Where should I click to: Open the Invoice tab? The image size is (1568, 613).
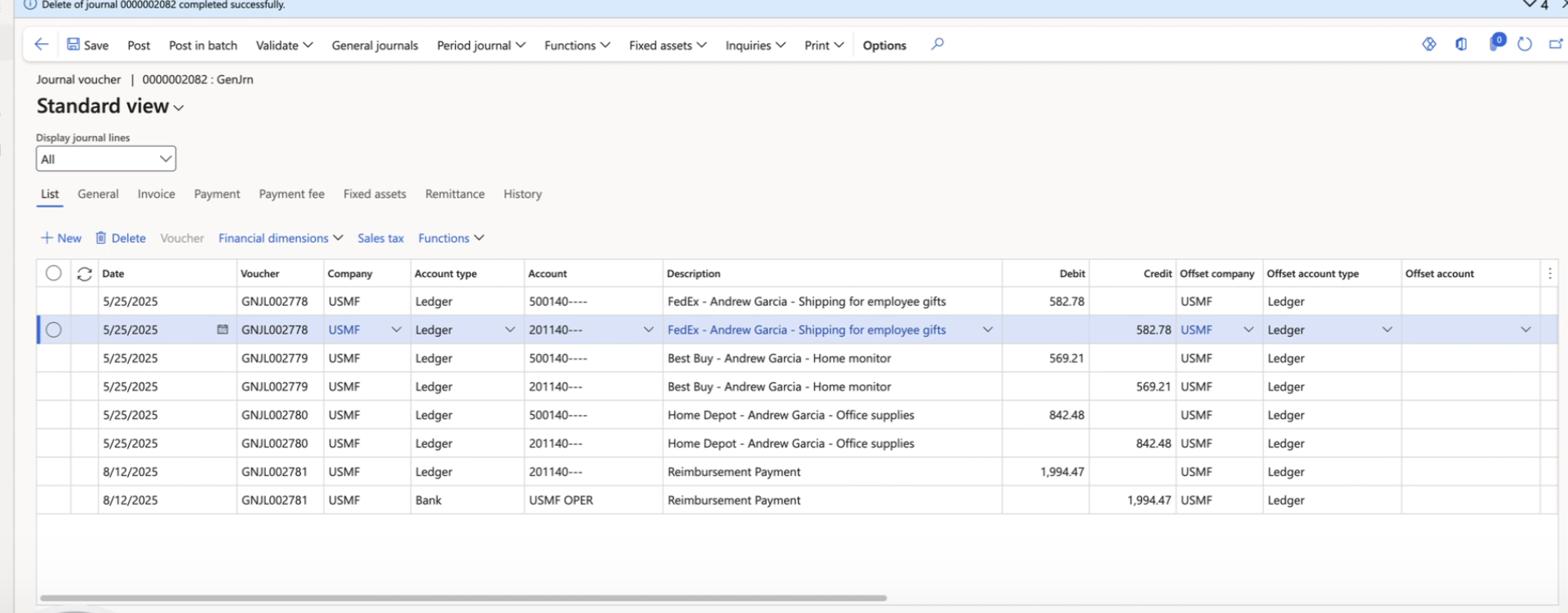click(x=157, y=194)
